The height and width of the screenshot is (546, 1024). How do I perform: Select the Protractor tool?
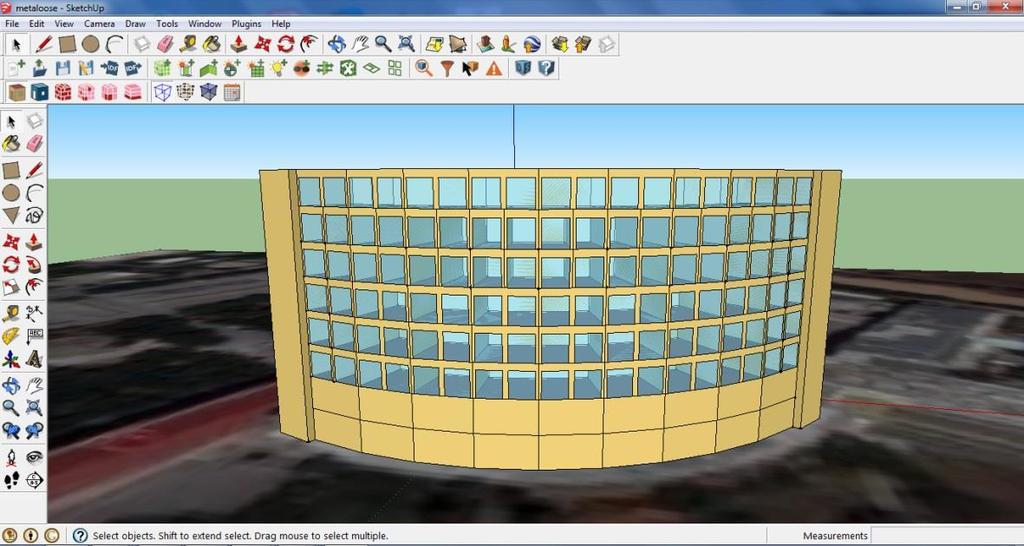tap(11, 336)
